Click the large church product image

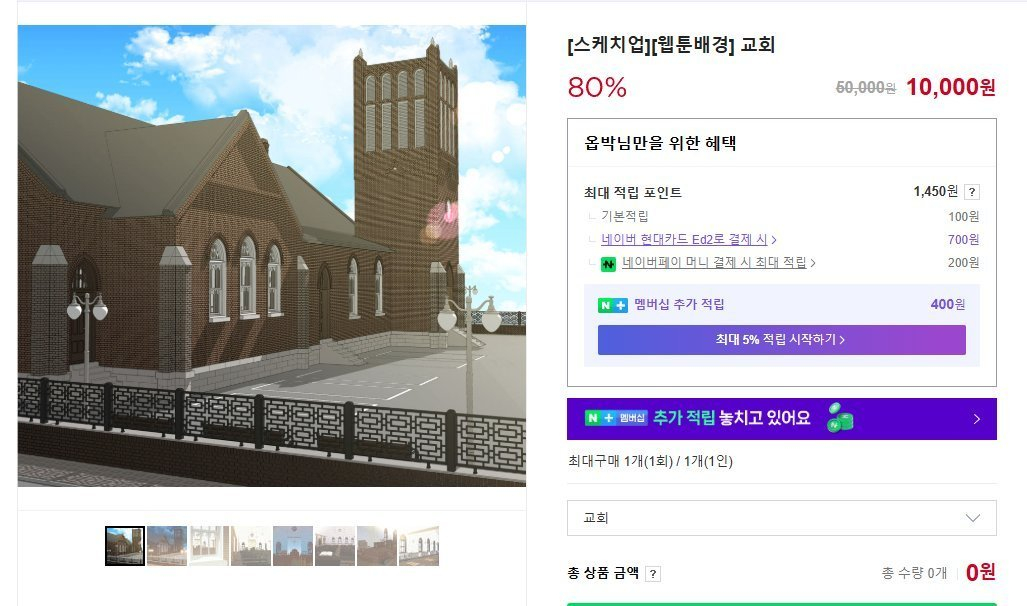[x=272, y=256]
